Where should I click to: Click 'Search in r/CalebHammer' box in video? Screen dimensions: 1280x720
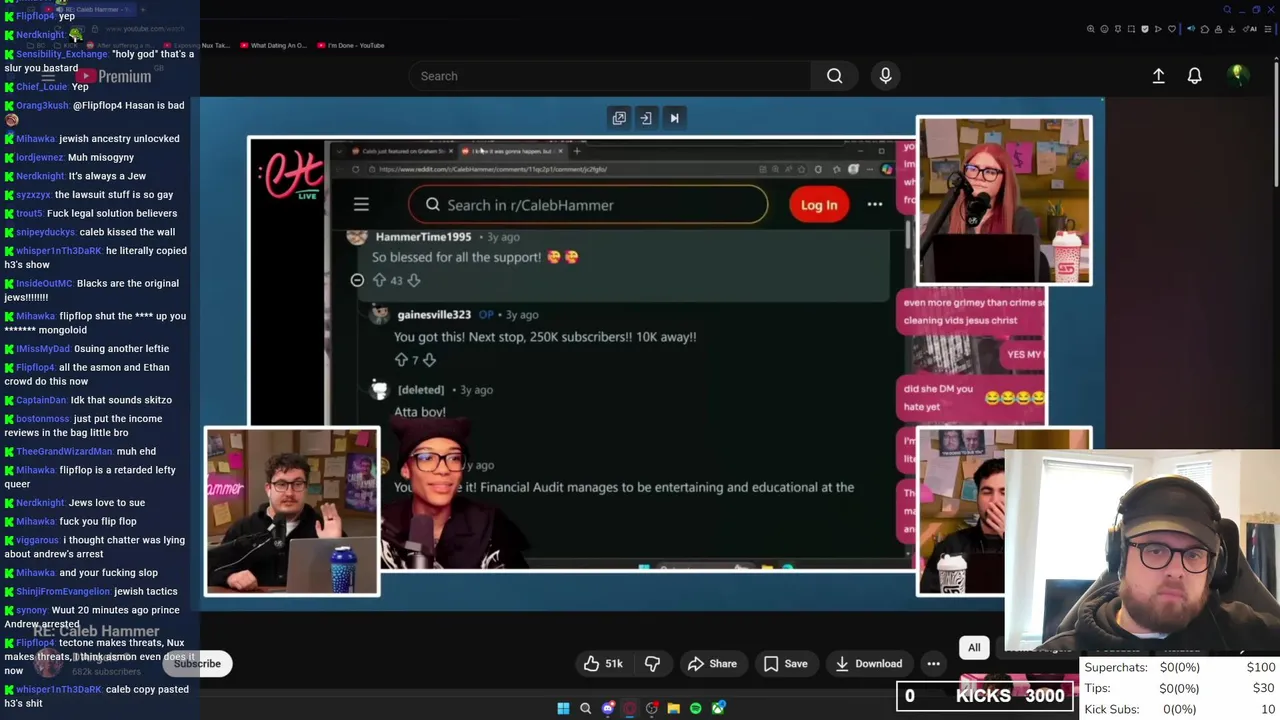click(x=588, y=205)
